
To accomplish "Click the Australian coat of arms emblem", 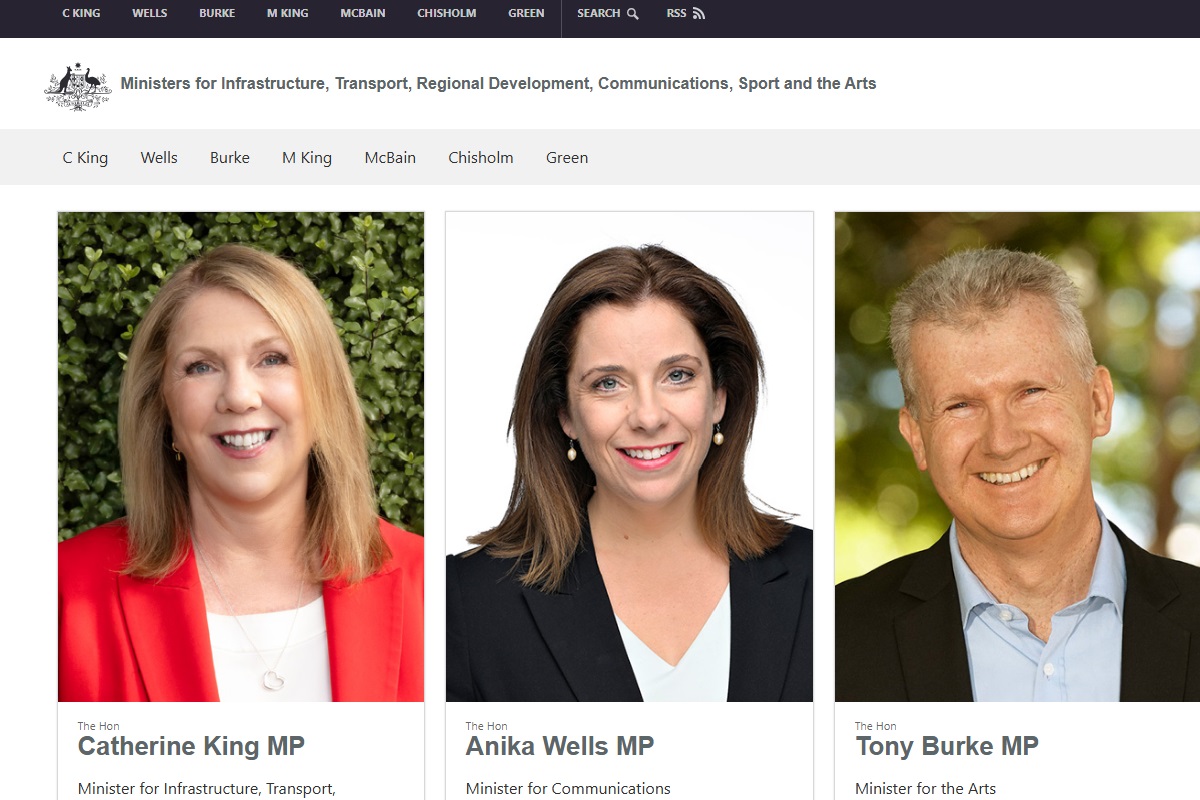I will click(x=77, y=84).
